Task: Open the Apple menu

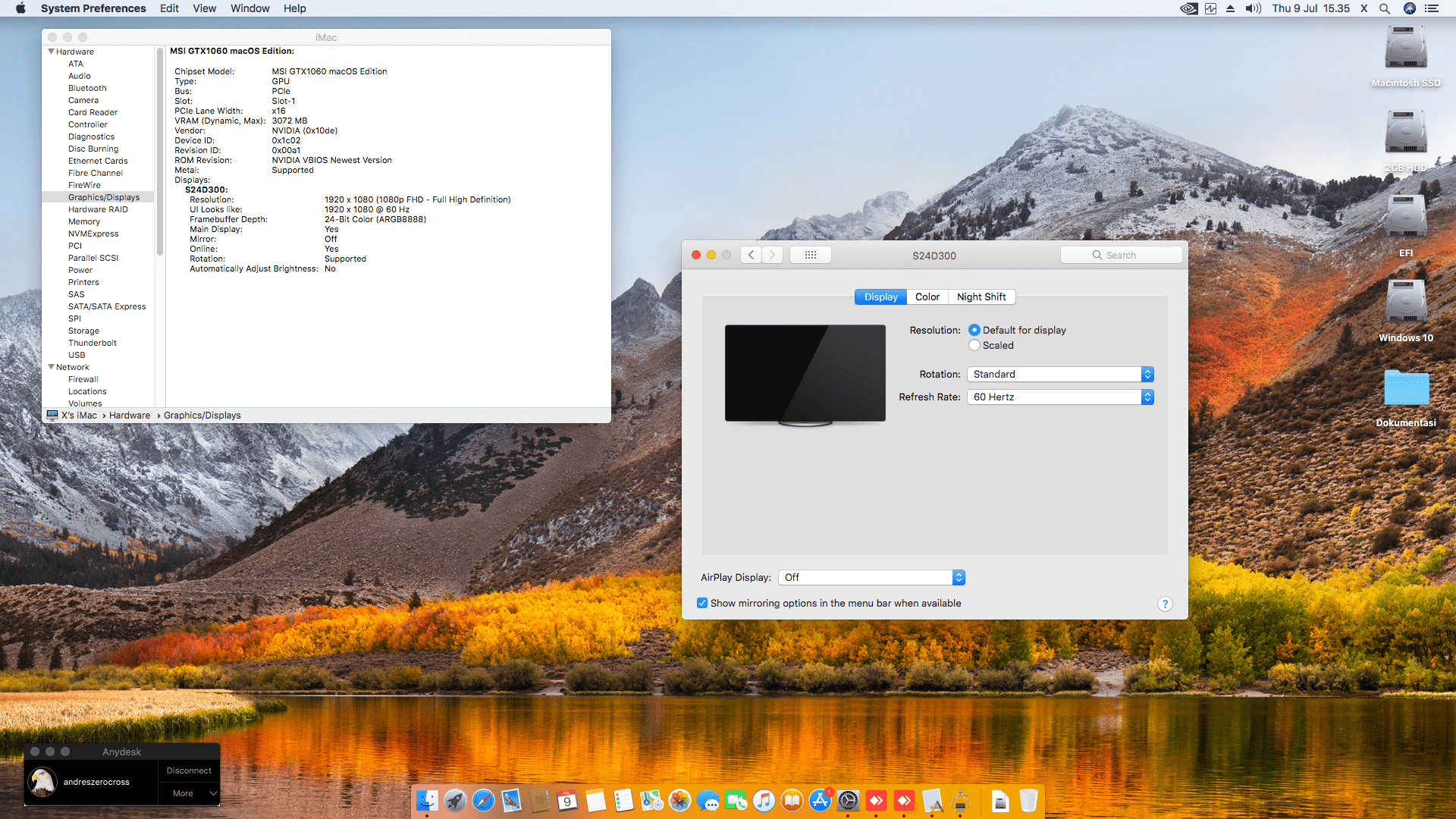Action: [20, 8]
